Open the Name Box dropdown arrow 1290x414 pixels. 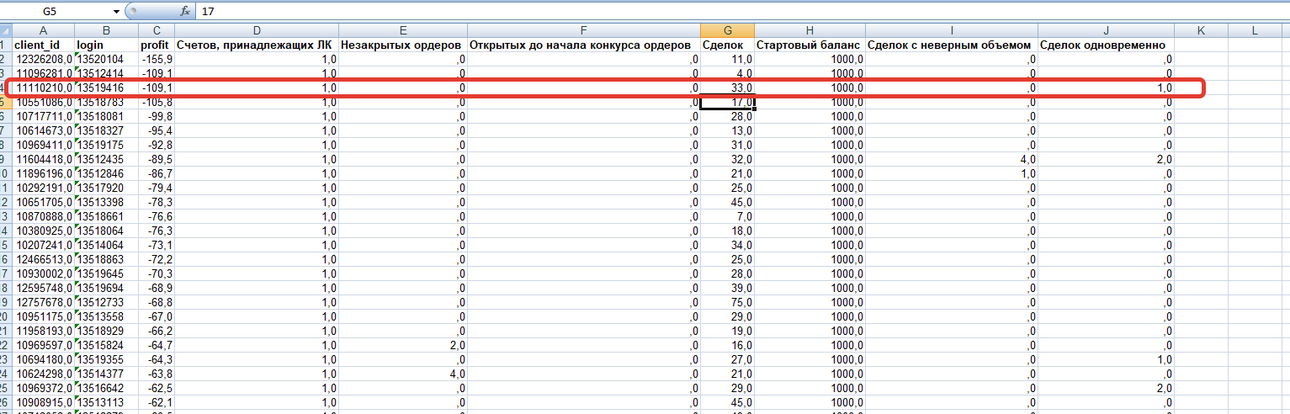click(x=116, y=11)
